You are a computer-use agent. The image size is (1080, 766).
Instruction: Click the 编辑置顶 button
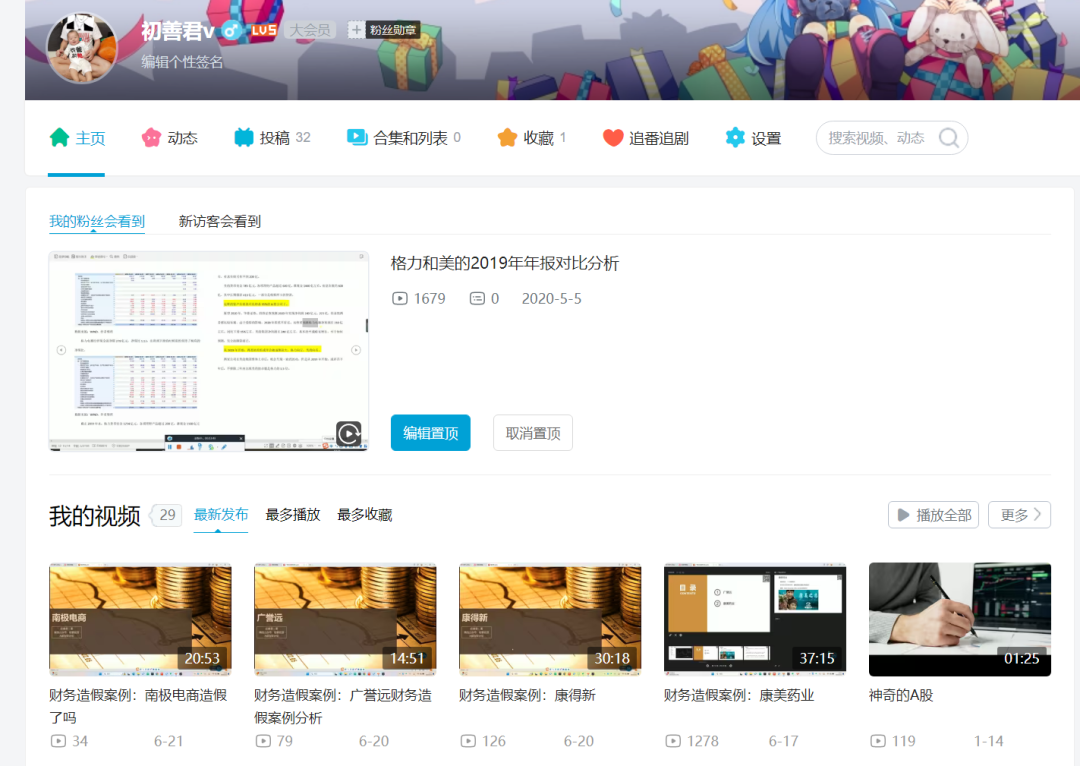pyautogui.click(x=430, y=433)
